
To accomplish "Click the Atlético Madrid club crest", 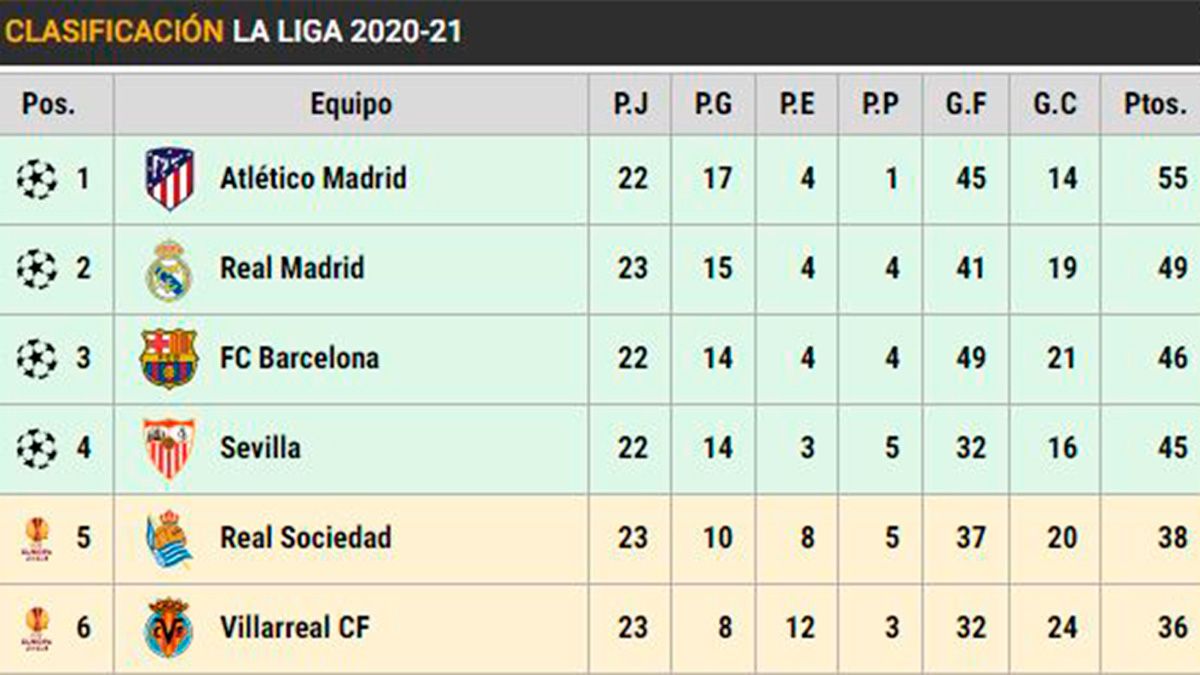I will [169, 179].
